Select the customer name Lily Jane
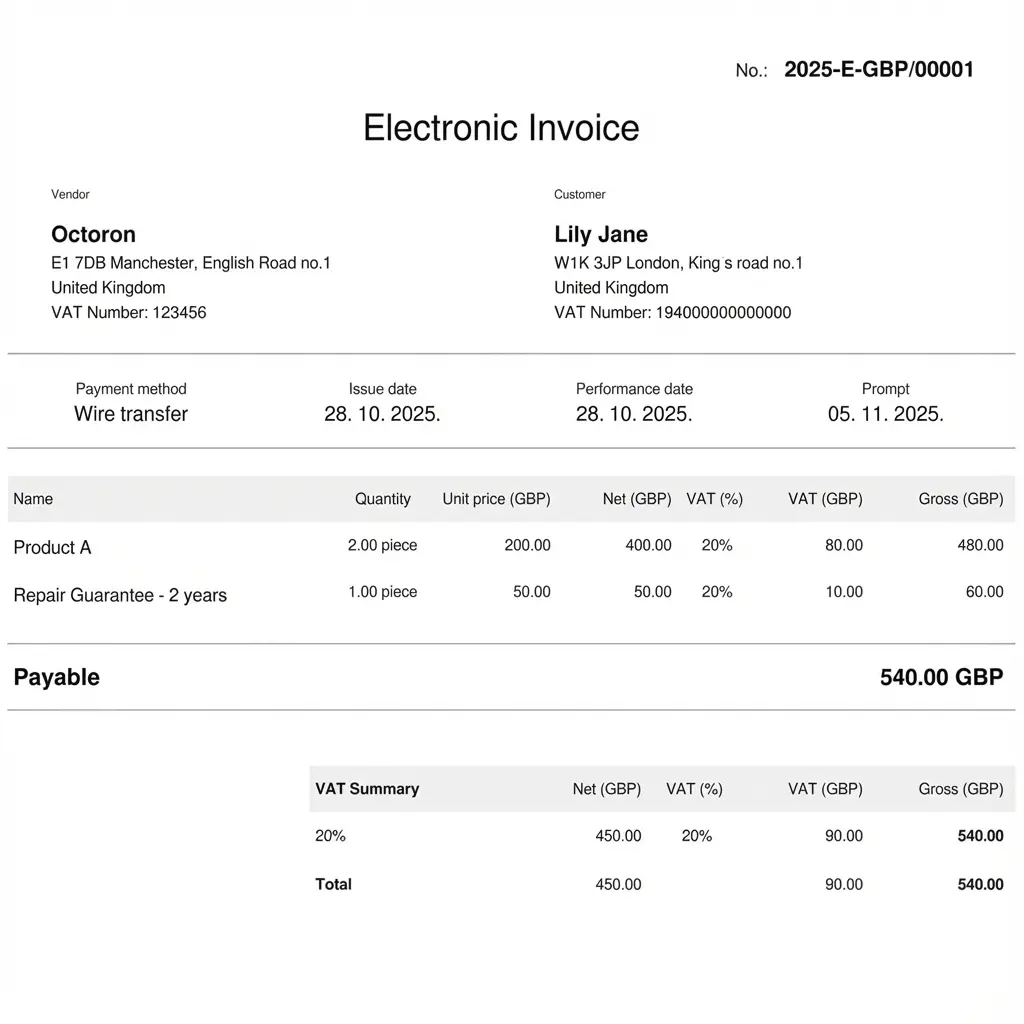This screenshot has width=1024, height=1024. click(601, 235)
